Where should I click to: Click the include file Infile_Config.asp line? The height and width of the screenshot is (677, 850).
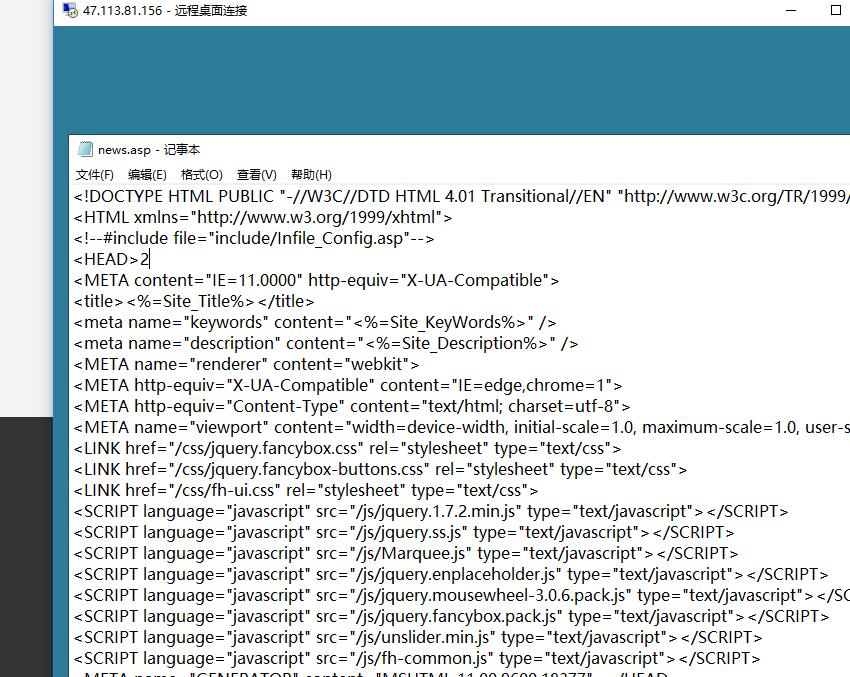pyautogui.click(x=254, y=238)
